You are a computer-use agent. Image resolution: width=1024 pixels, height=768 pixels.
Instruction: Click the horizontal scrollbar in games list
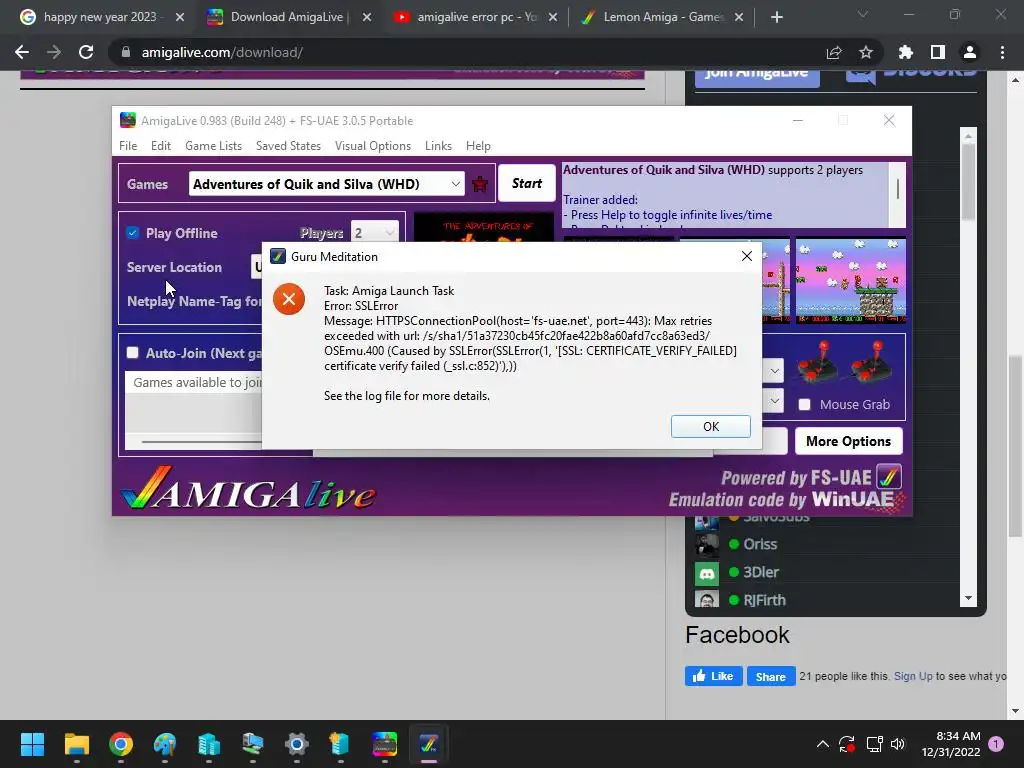201,442
